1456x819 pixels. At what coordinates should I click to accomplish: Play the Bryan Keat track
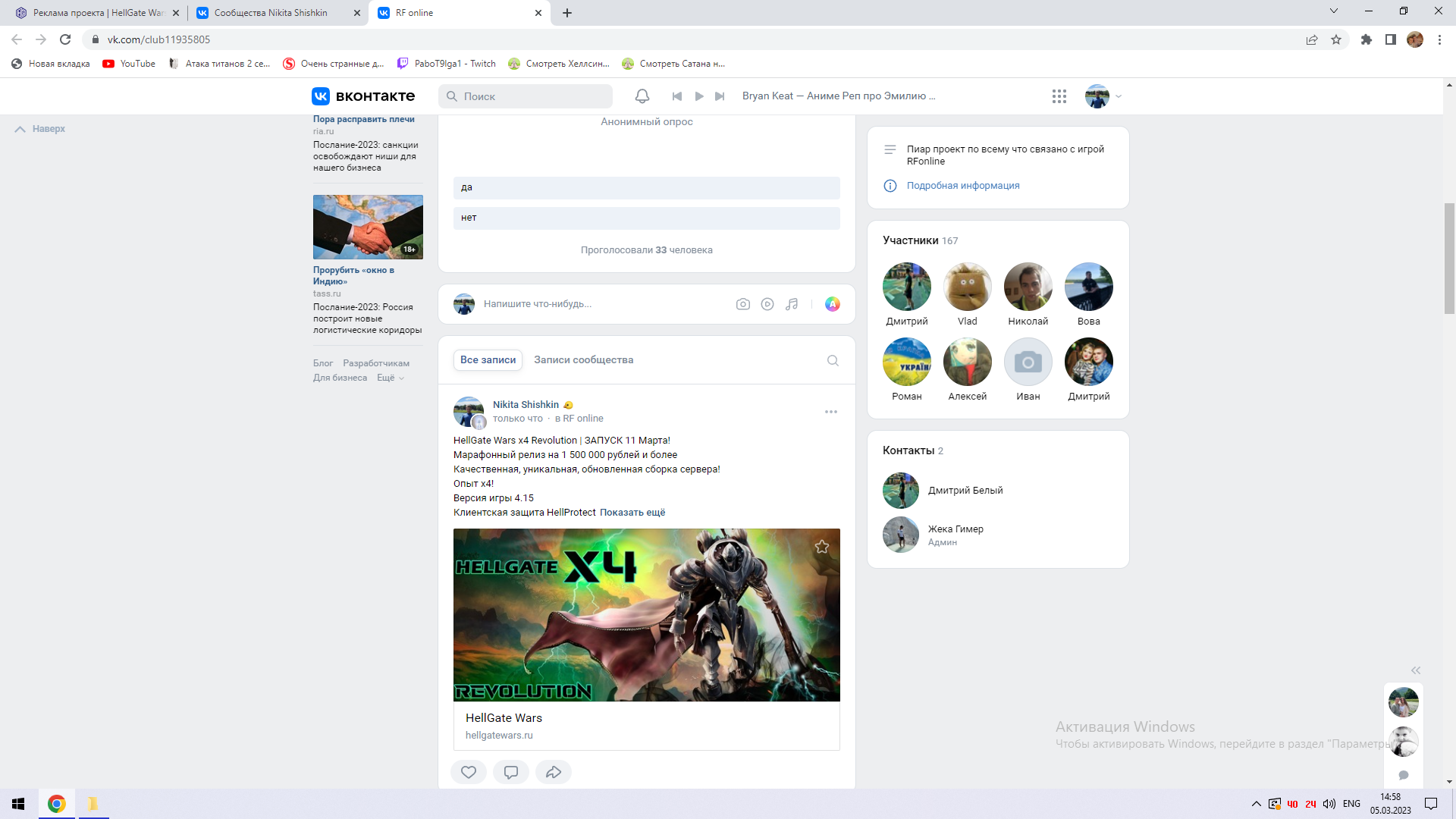point(699,96)
